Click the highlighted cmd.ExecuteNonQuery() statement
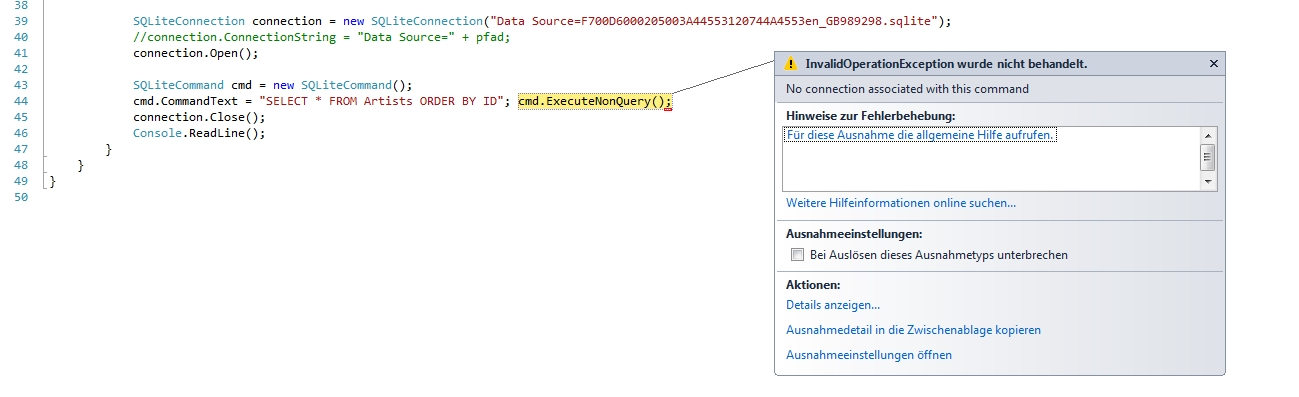This screenshot has width=1299, height=397. (x=595, y=101)
